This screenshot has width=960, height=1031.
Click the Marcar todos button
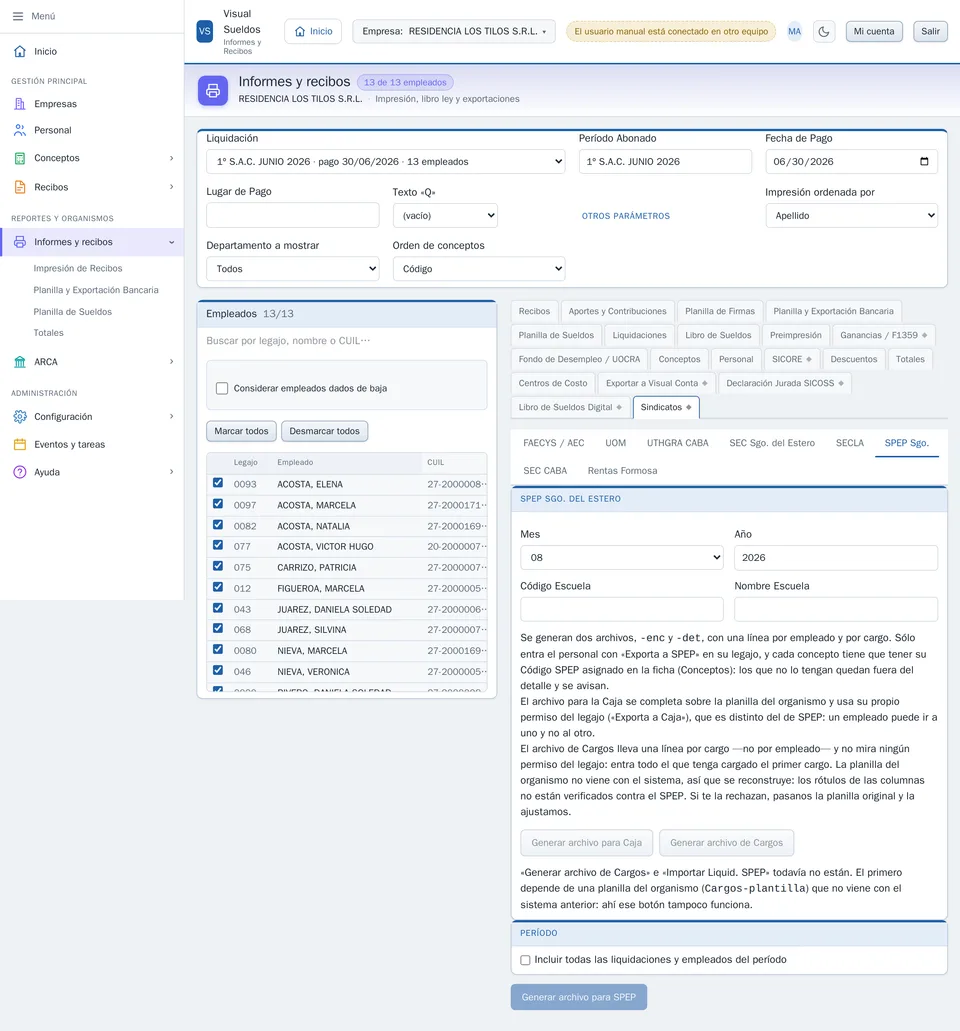tap(241, 431)
